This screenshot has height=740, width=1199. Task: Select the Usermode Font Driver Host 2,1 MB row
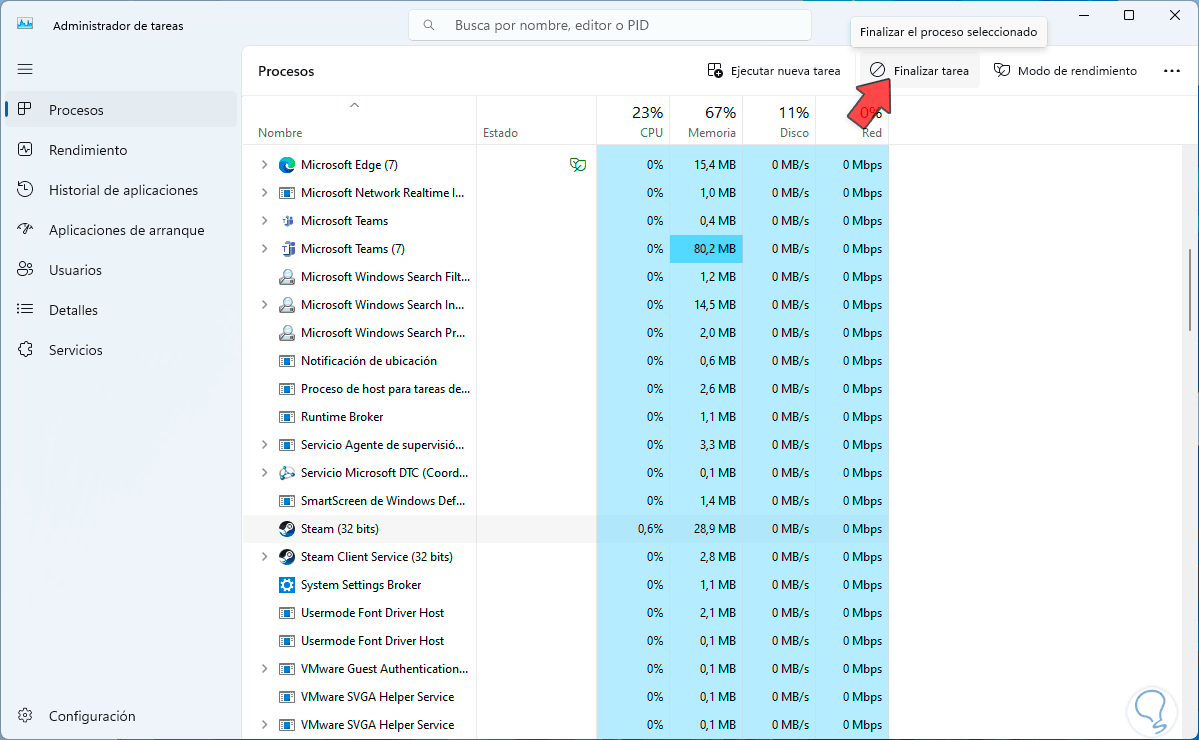point(565,612)
